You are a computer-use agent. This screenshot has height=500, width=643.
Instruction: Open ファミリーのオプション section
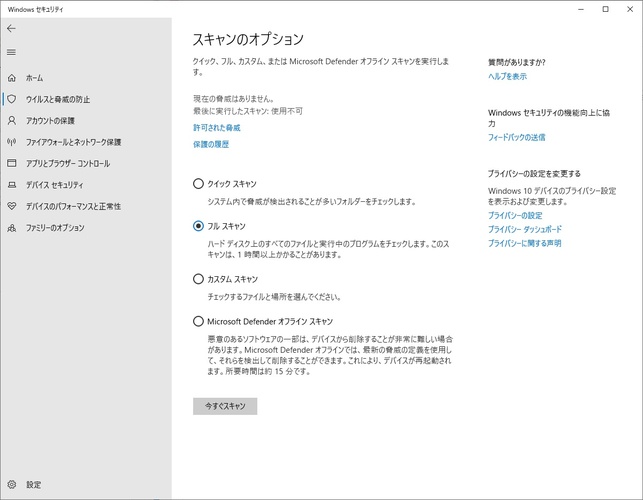pyautogui.click(x=55, y=228)
